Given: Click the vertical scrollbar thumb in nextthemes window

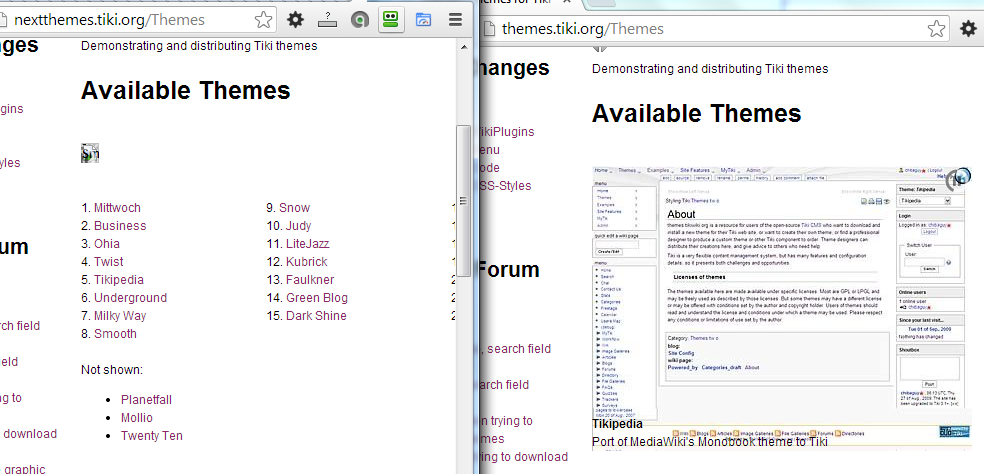Looking at the screenshot, I should click(464, 201).
